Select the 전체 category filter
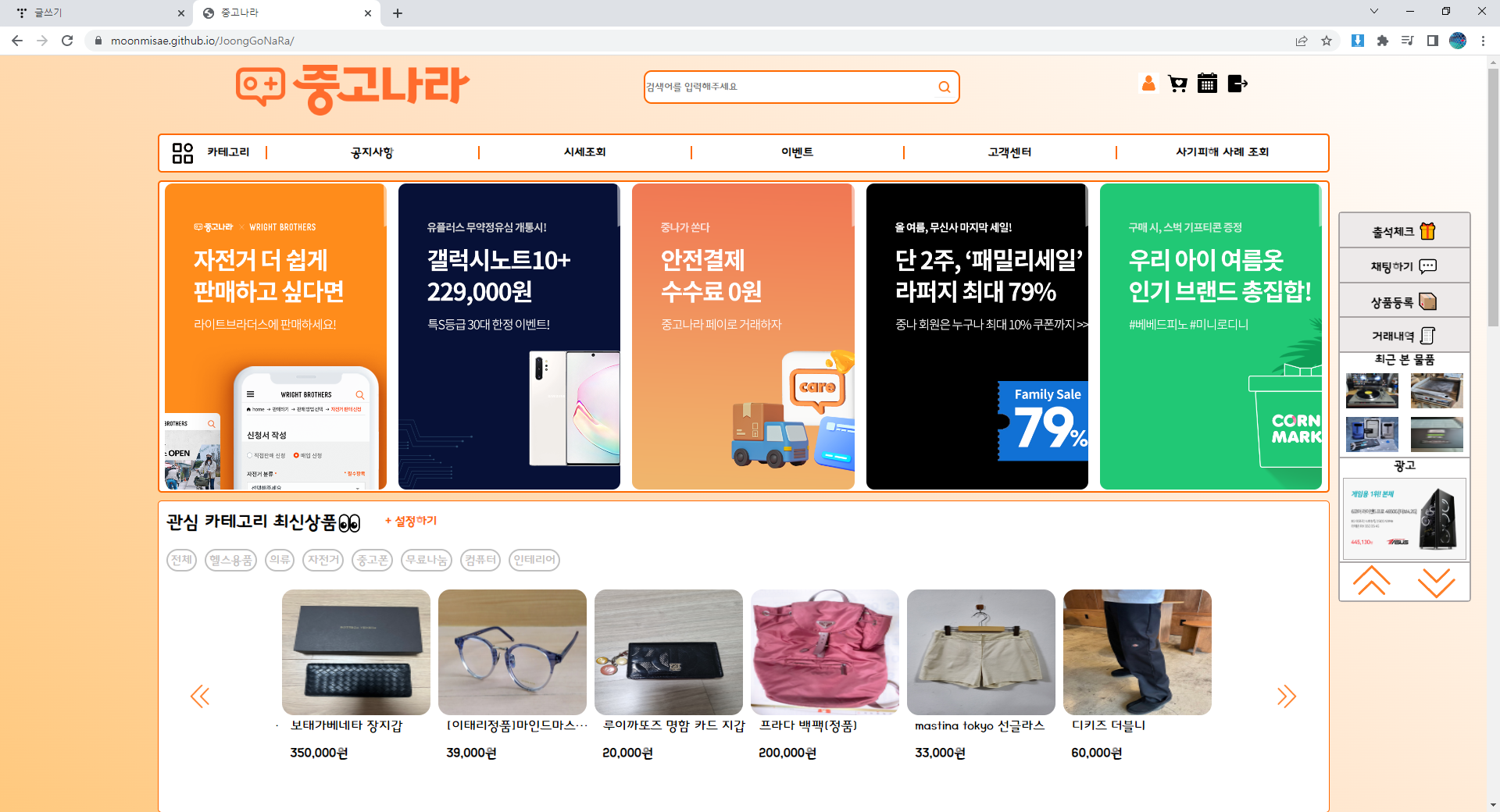 tap(181, 560)
